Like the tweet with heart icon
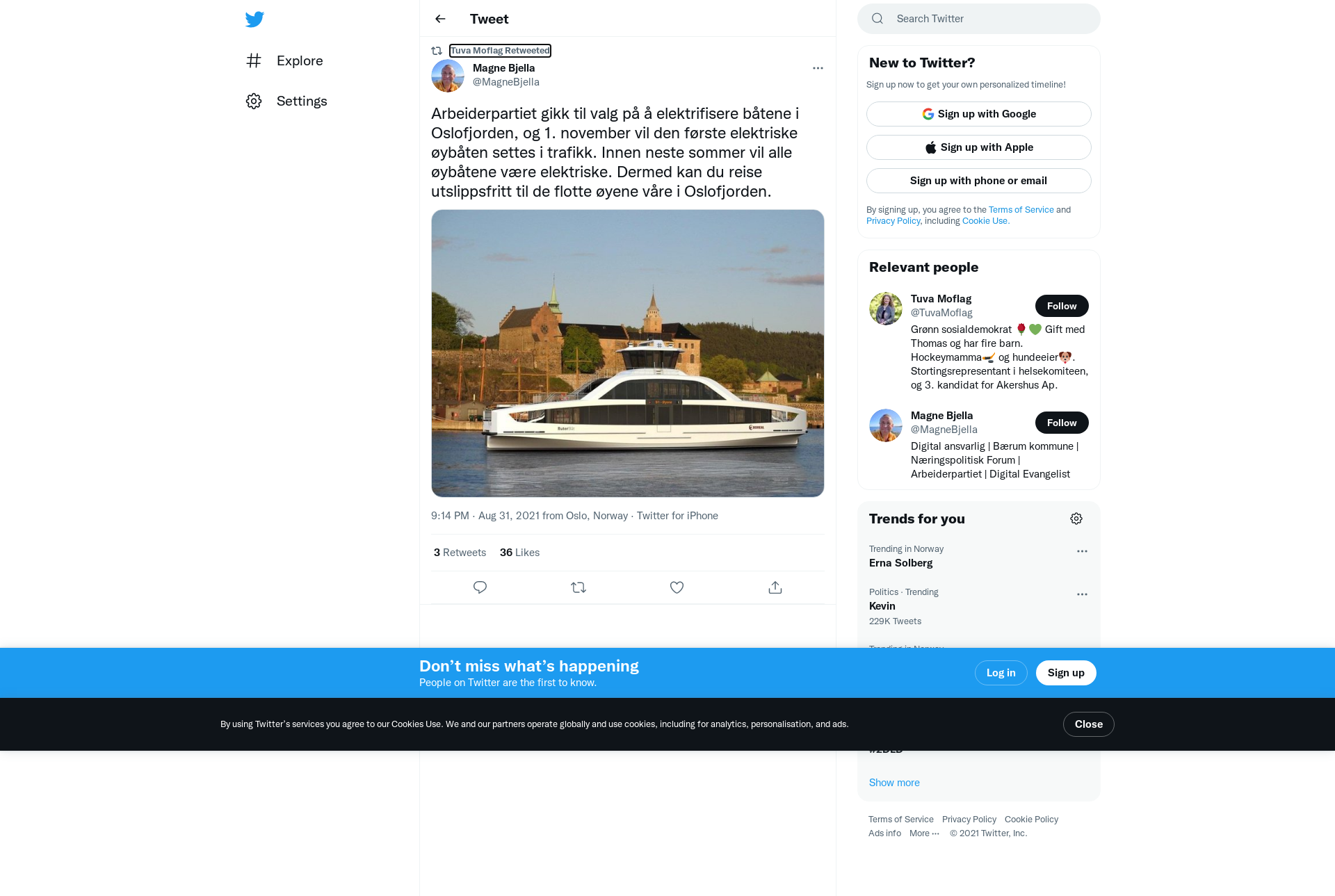This screenshot has height=896, width=1335. tap(677, 587)
